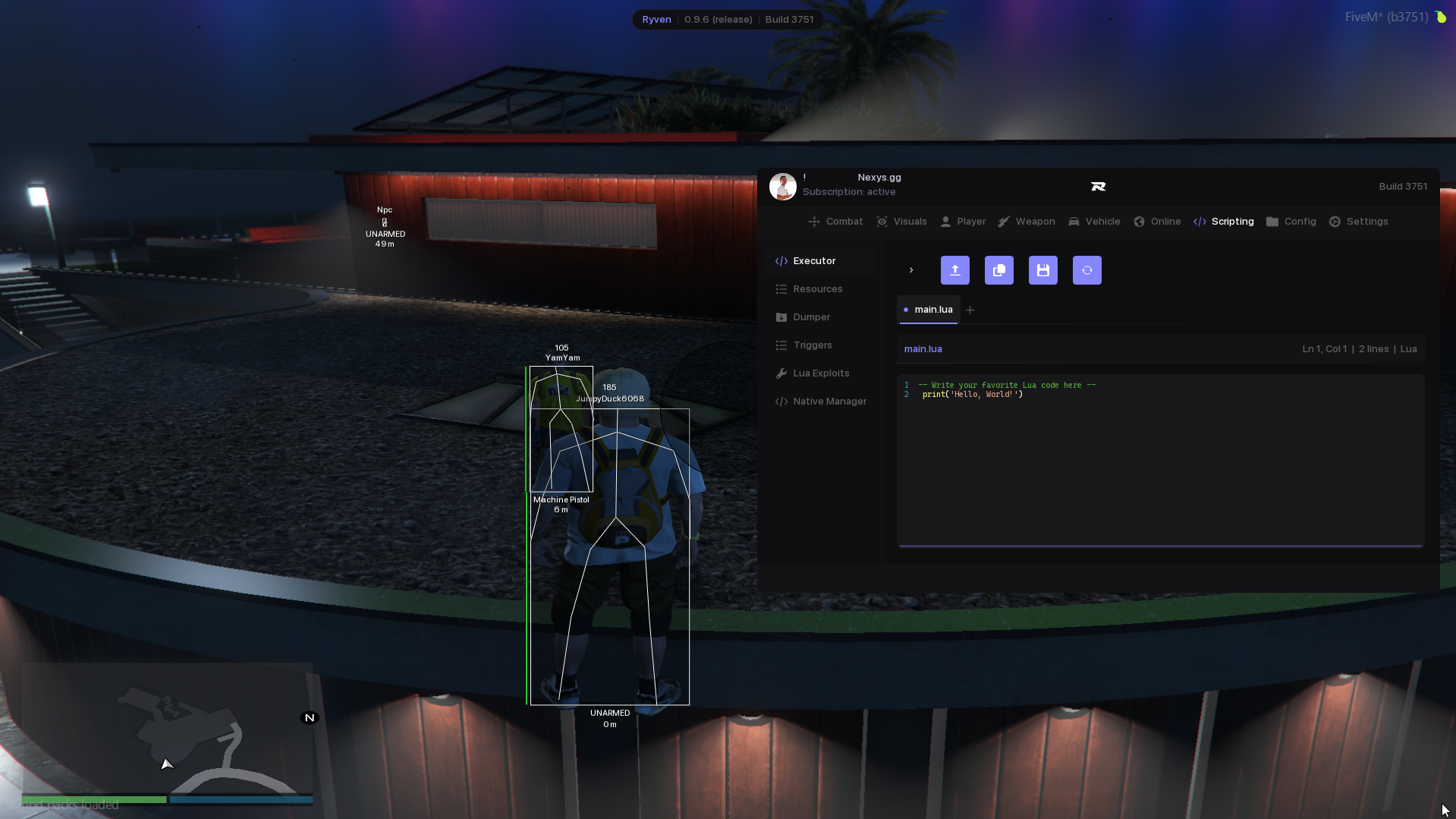Click the 'Build 3751' label in panel

(x=1402, y=187)
